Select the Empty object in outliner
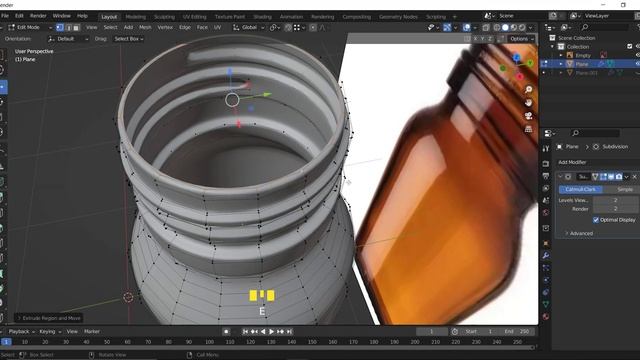 coord(583,55)
